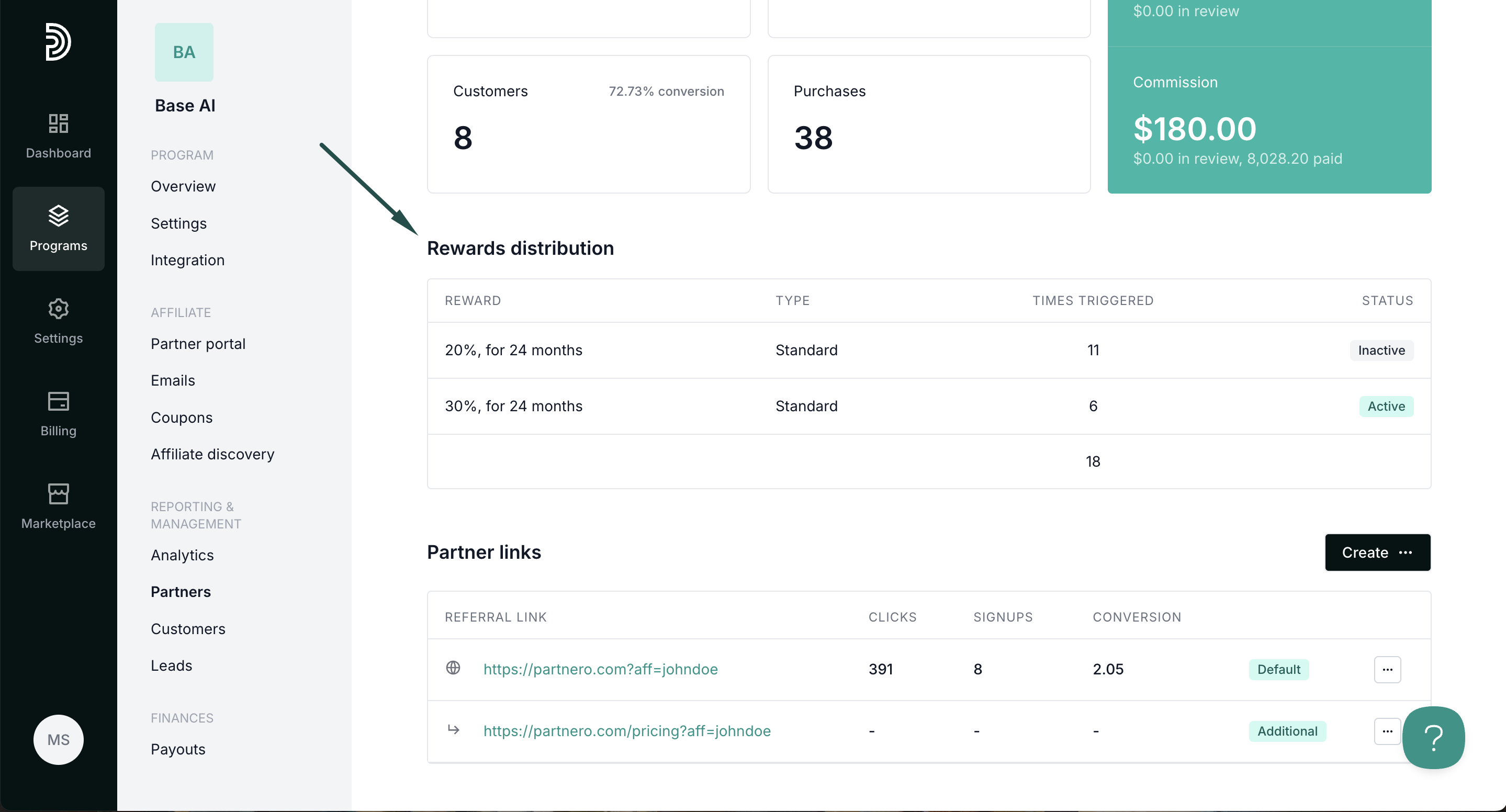1506x812 pixels.
Task: Click the BA program avatar tile
Action: point(184,52)
